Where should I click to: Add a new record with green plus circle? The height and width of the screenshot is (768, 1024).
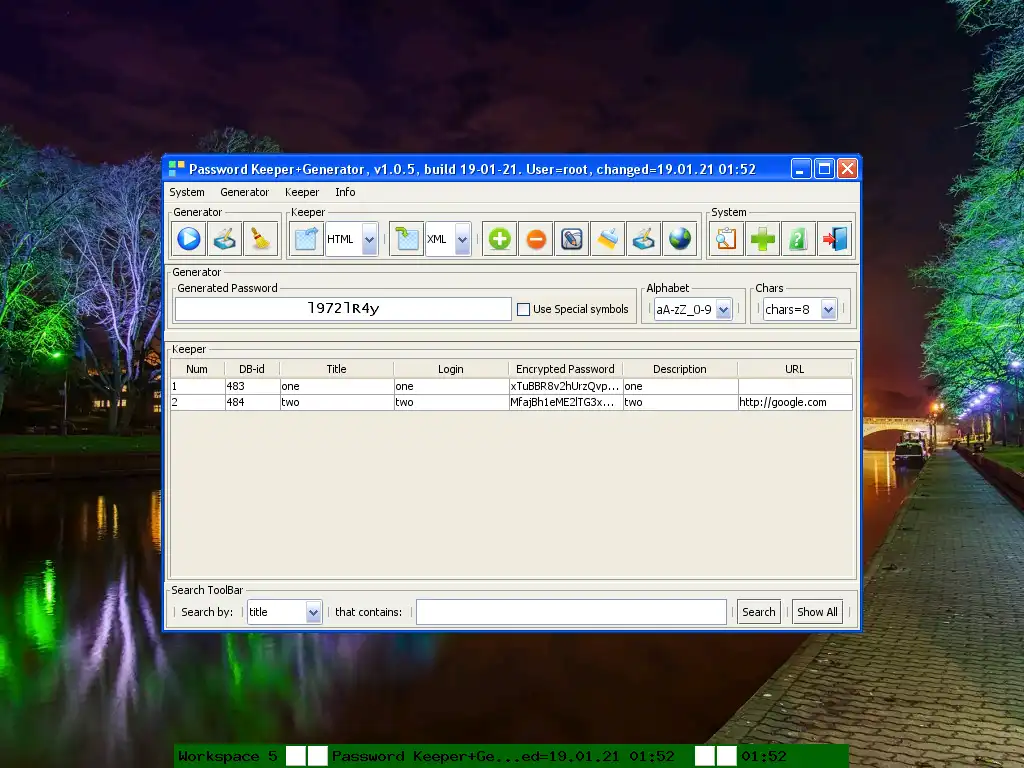click(500, 239)
